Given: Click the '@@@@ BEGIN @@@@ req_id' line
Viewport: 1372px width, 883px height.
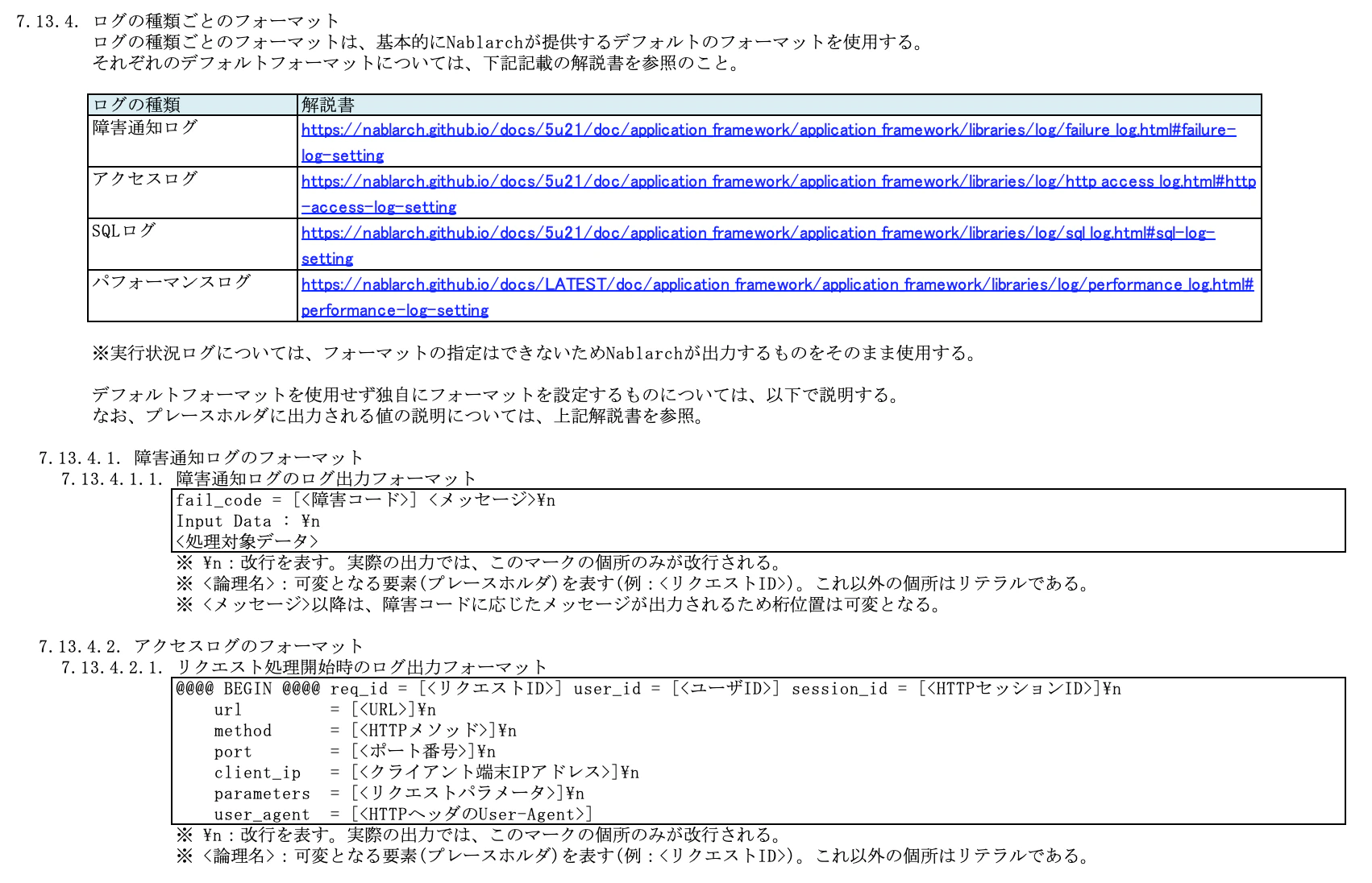Looking at the screenshot, I should pyautogui.click(x=648, y=689).
